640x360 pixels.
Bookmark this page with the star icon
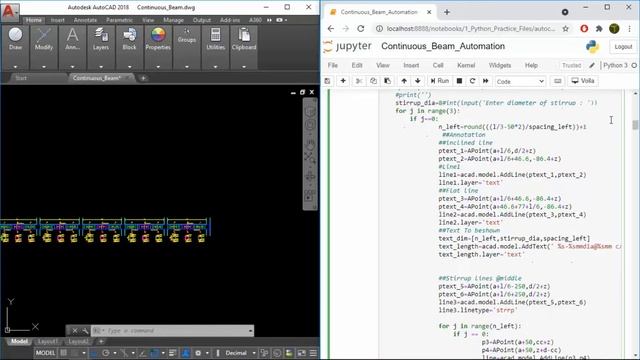(565, 29)
